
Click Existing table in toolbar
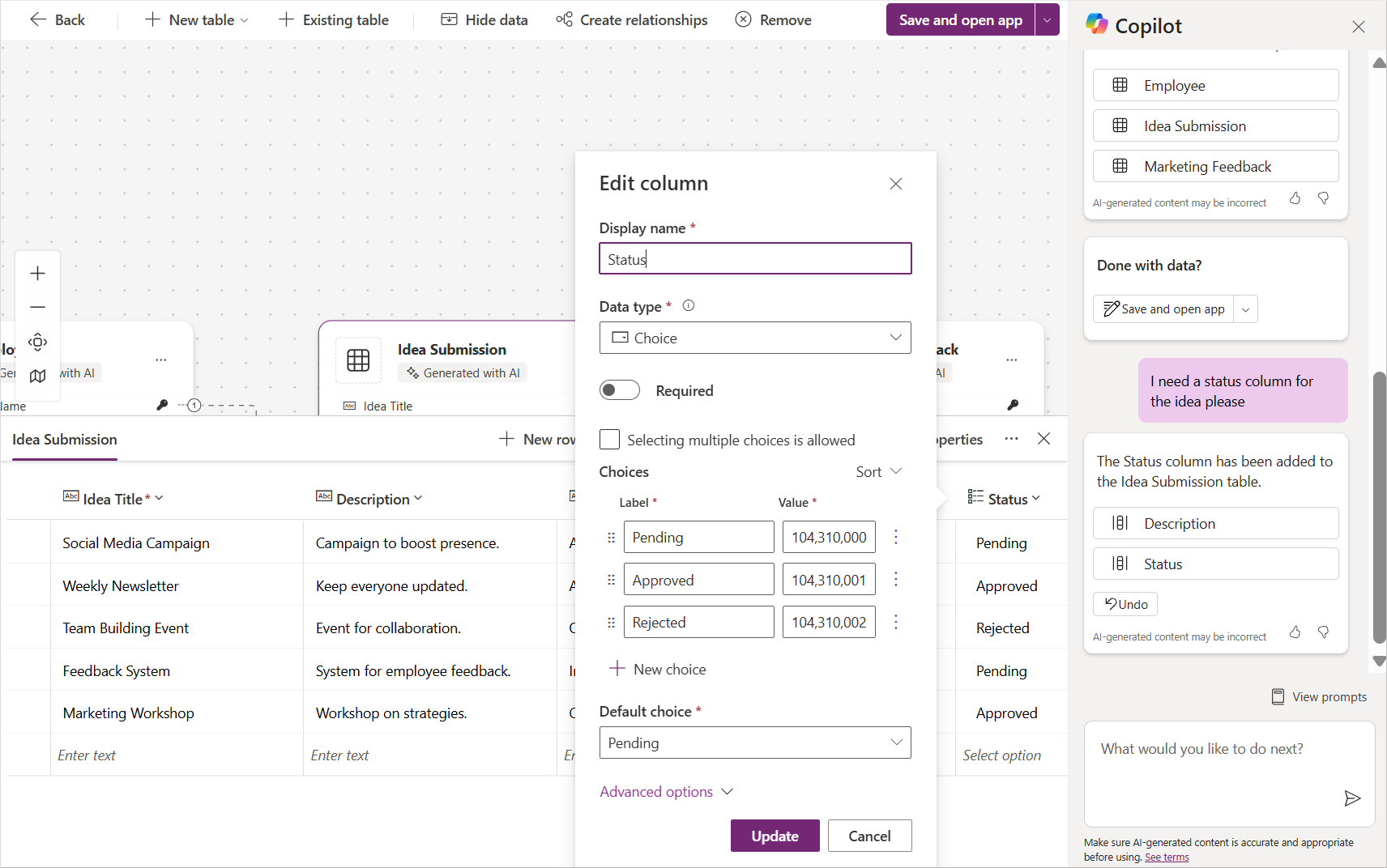(333, 19)
